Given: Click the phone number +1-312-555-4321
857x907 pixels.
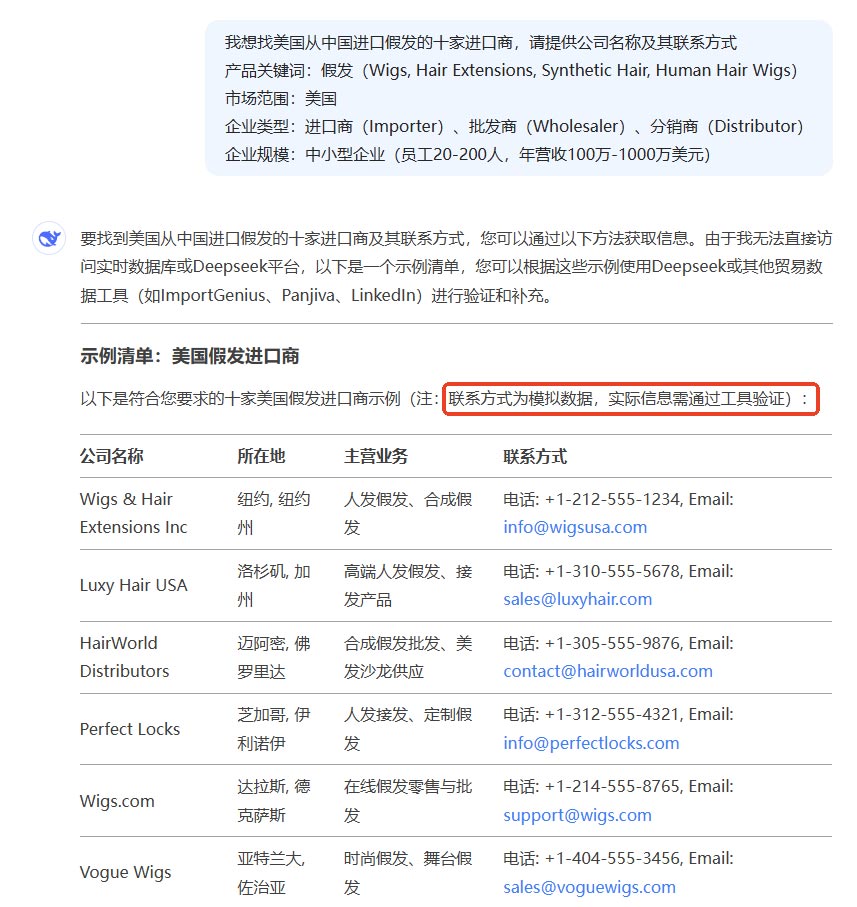Looking at the screenshot, I should click(x=612, y=714).
